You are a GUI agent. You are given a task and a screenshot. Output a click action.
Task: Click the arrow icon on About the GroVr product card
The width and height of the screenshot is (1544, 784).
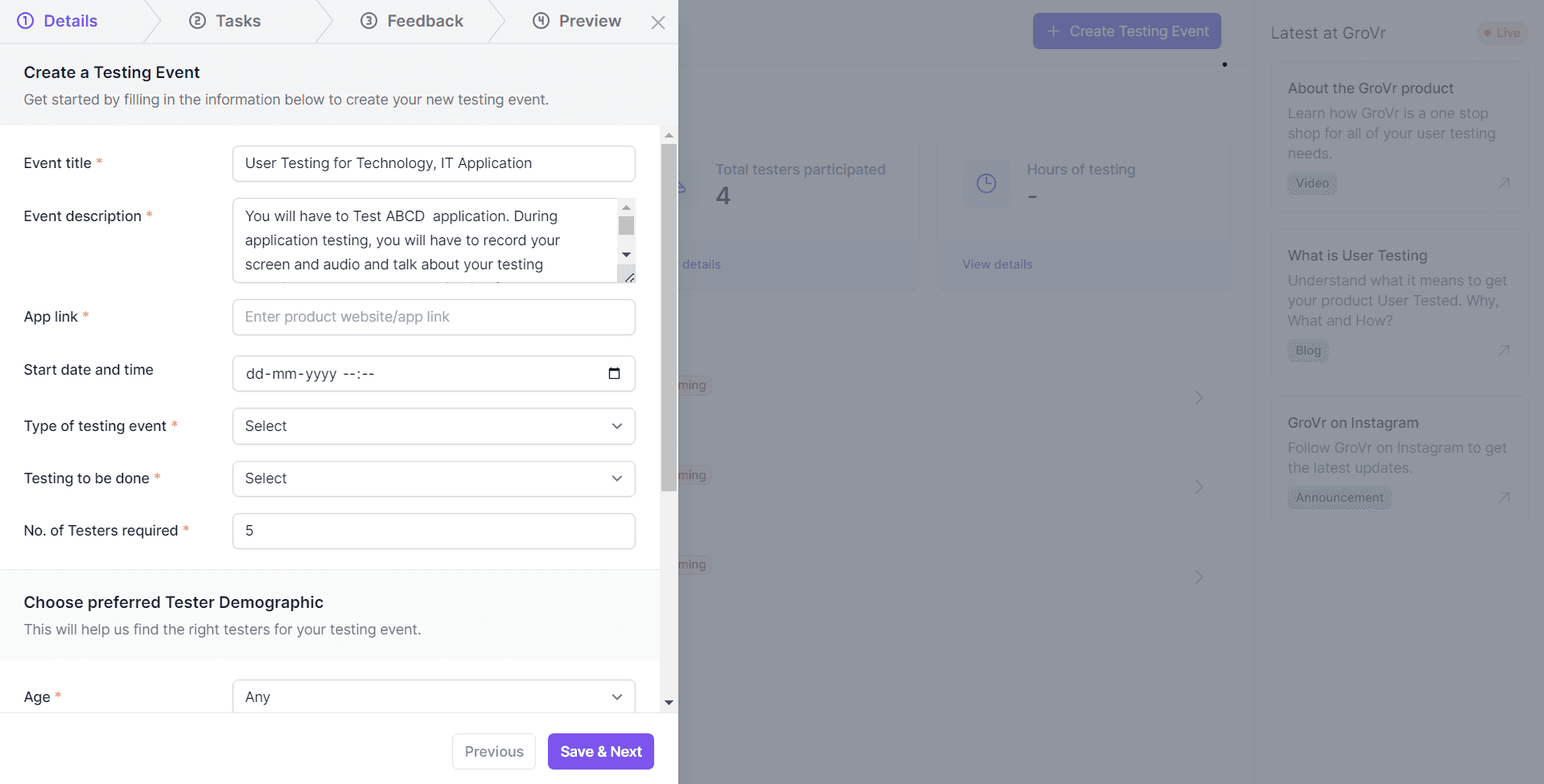(x=1503, y=183)
